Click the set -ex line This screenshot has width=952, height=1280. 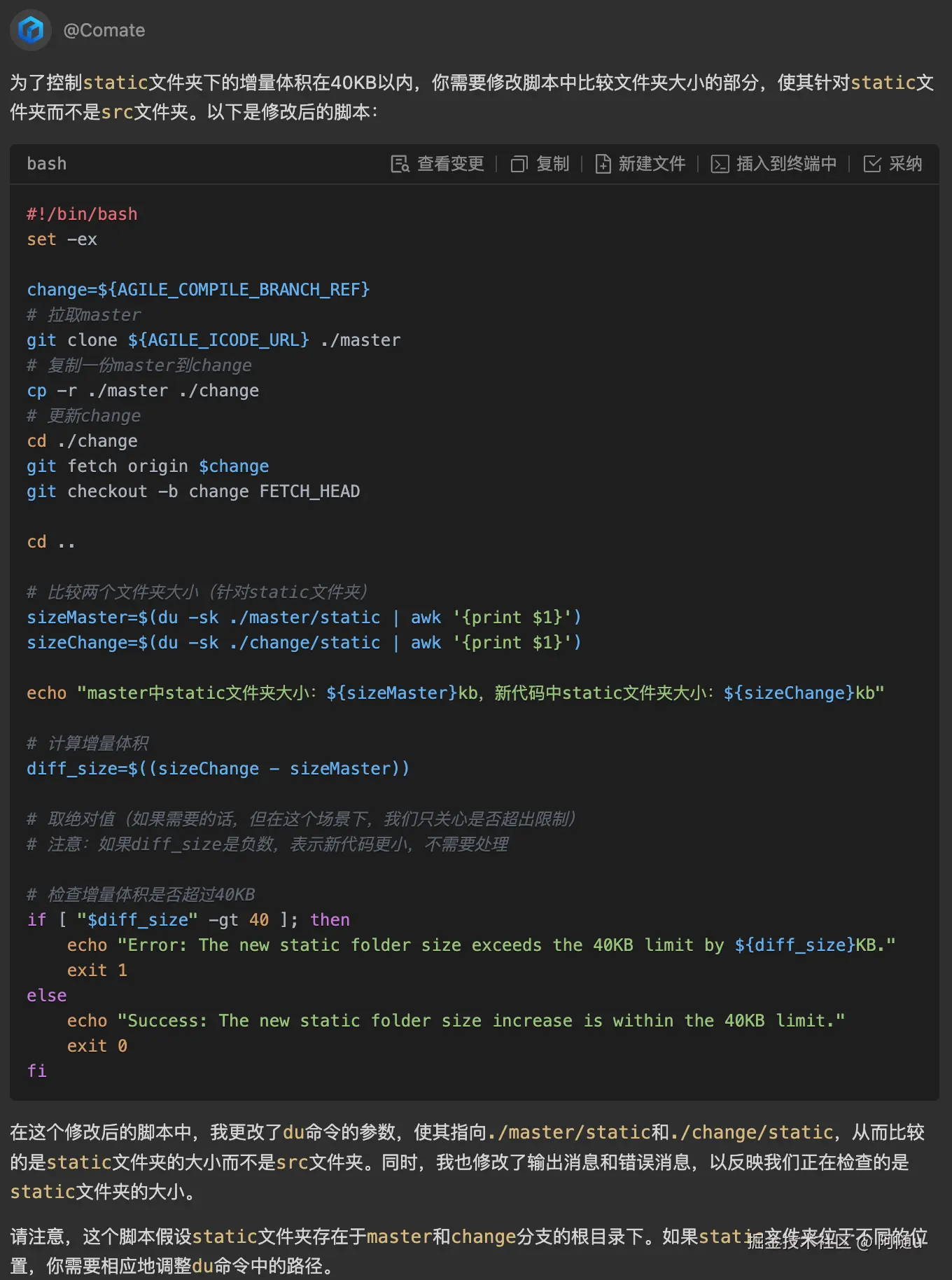pyautogui.click(x=62, y=239)
